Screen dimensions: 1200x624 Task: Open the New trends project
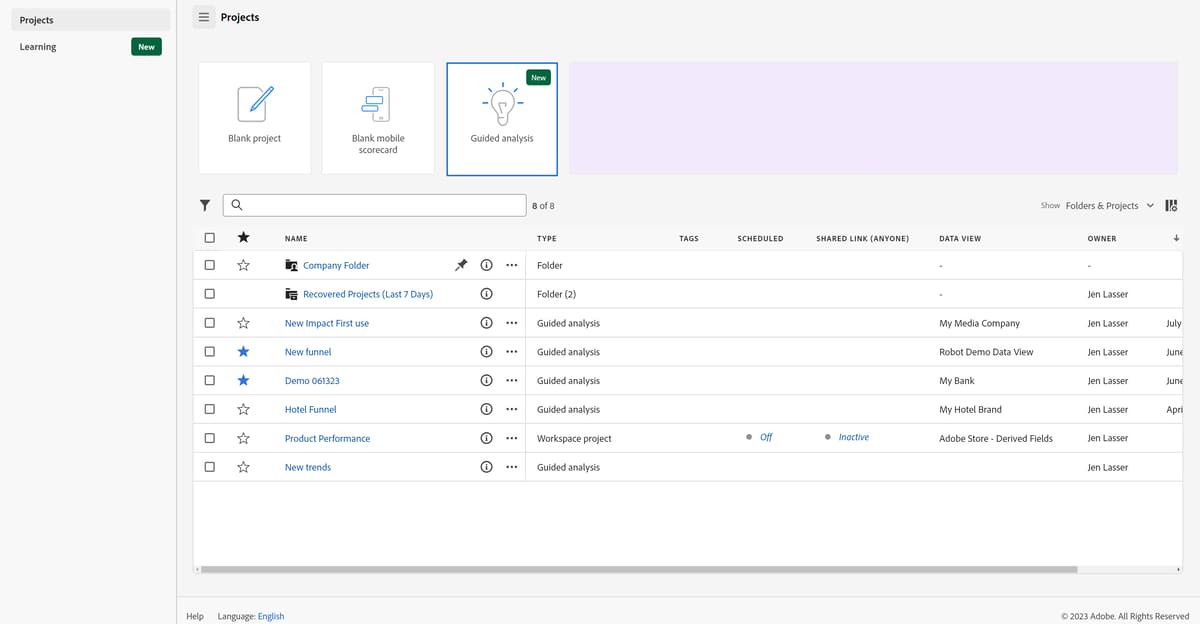307,466
